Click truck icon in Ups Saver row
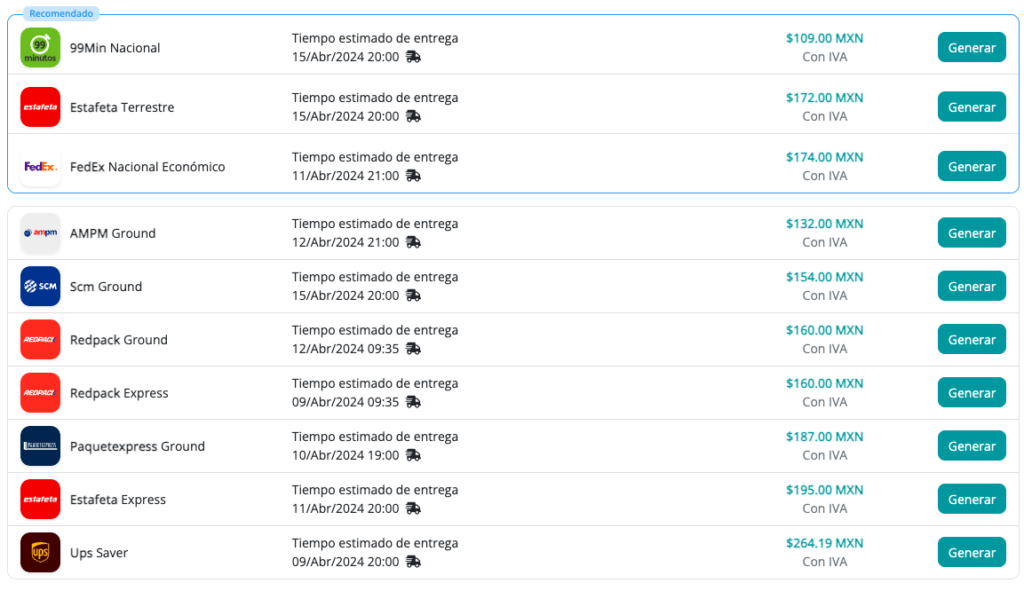This screenshot has width=1024, height=591. 413,562
